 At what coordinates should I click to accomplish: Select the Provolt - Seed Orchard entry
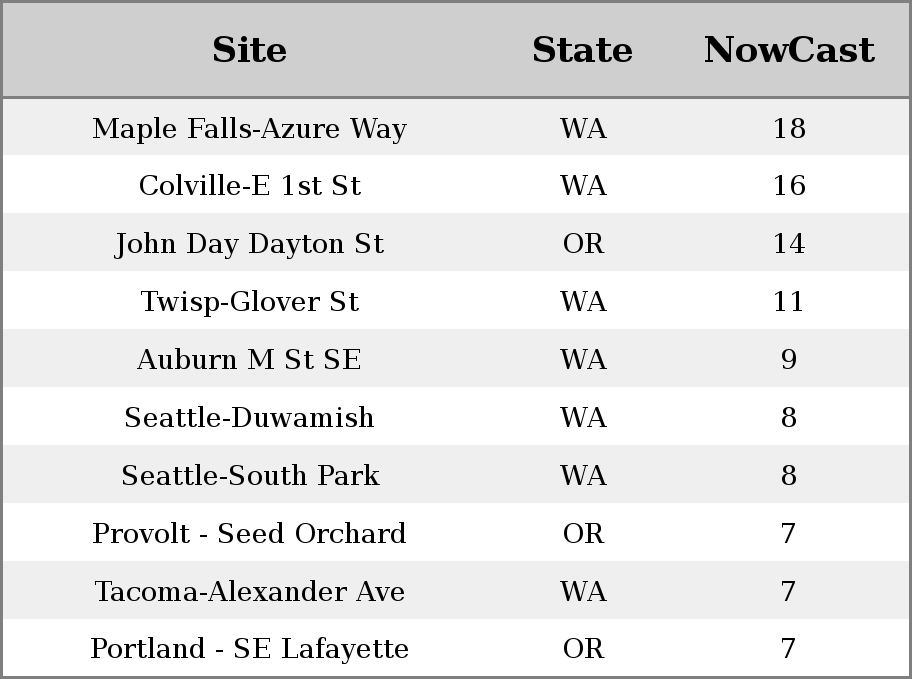tap(249, 534)
